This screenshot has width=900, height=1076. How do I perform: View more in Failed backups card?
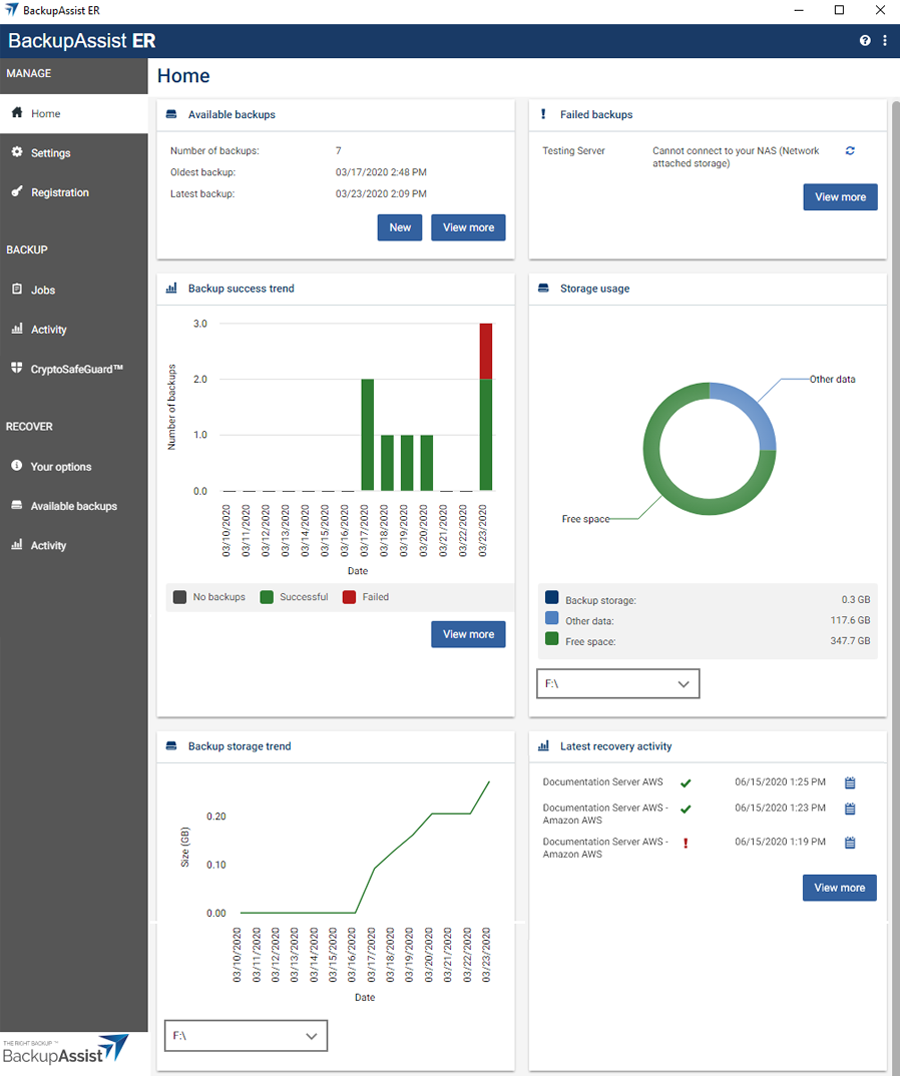coord(840,197)
